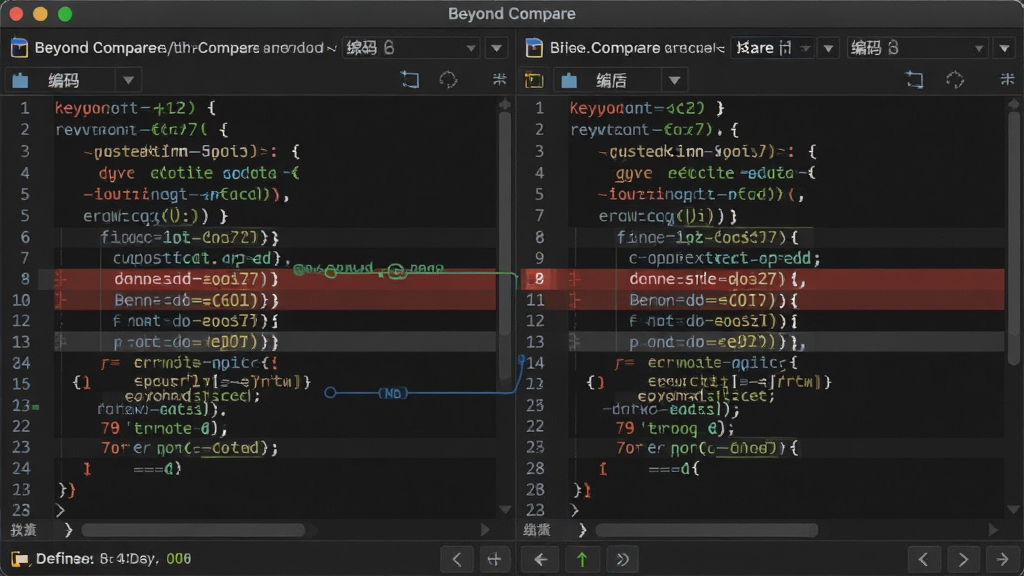1024x576 pixels.
Task: Click the chevron-left button in the bottom-right group
Action: tap(923, 559)
